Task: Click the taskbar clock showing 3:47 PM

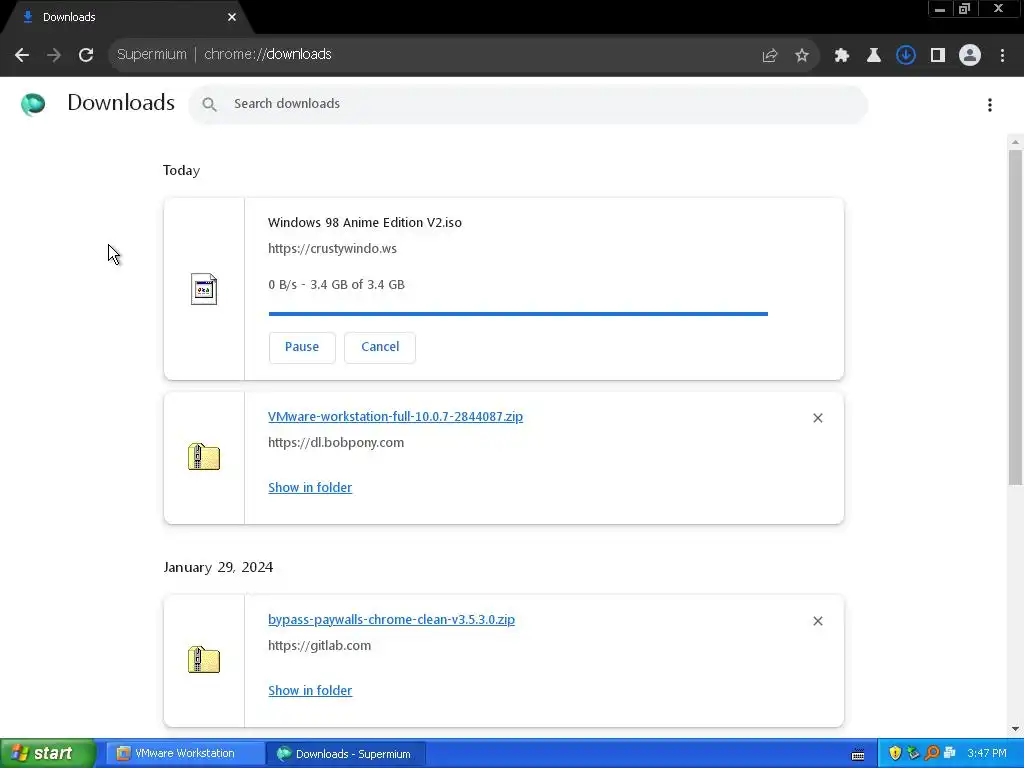Action: point(987,754)
